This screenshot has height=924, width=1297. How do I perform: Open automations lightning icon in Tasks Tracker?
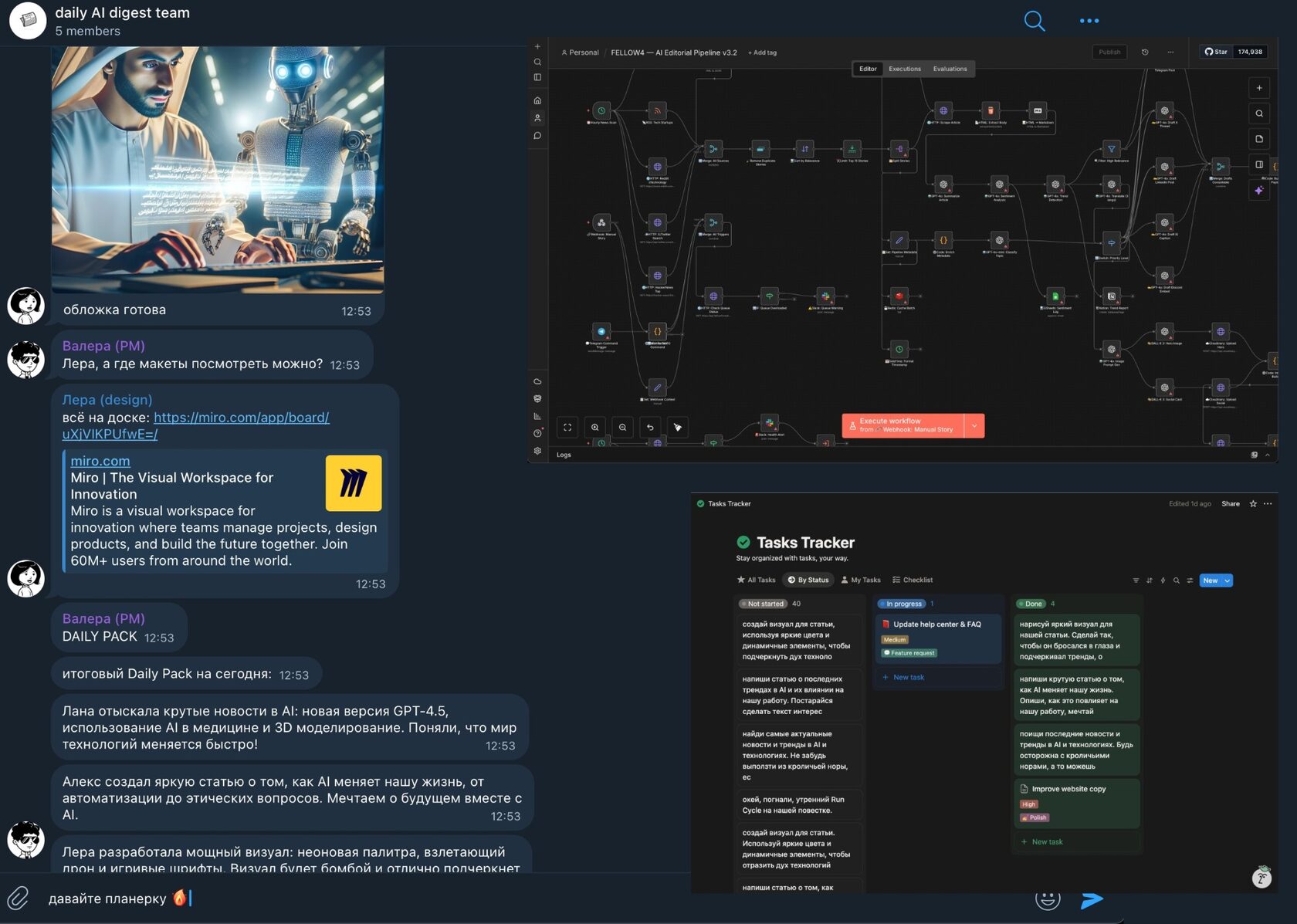click(x=1163, y=580)
